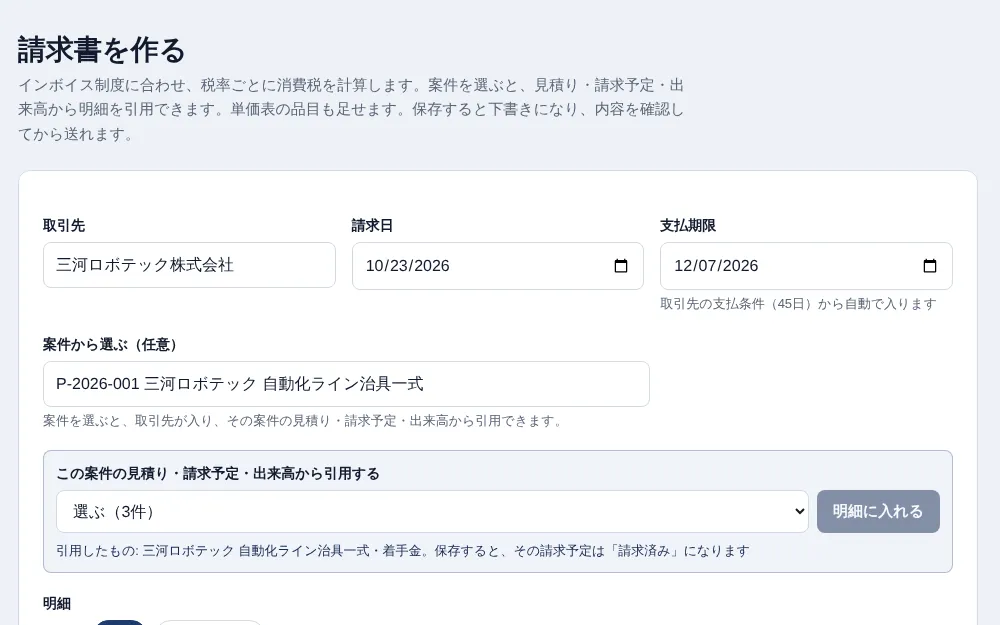Click the intro paragraph starting インボイス制度に合わせ
1000x625 pixels.
point(351,110)
